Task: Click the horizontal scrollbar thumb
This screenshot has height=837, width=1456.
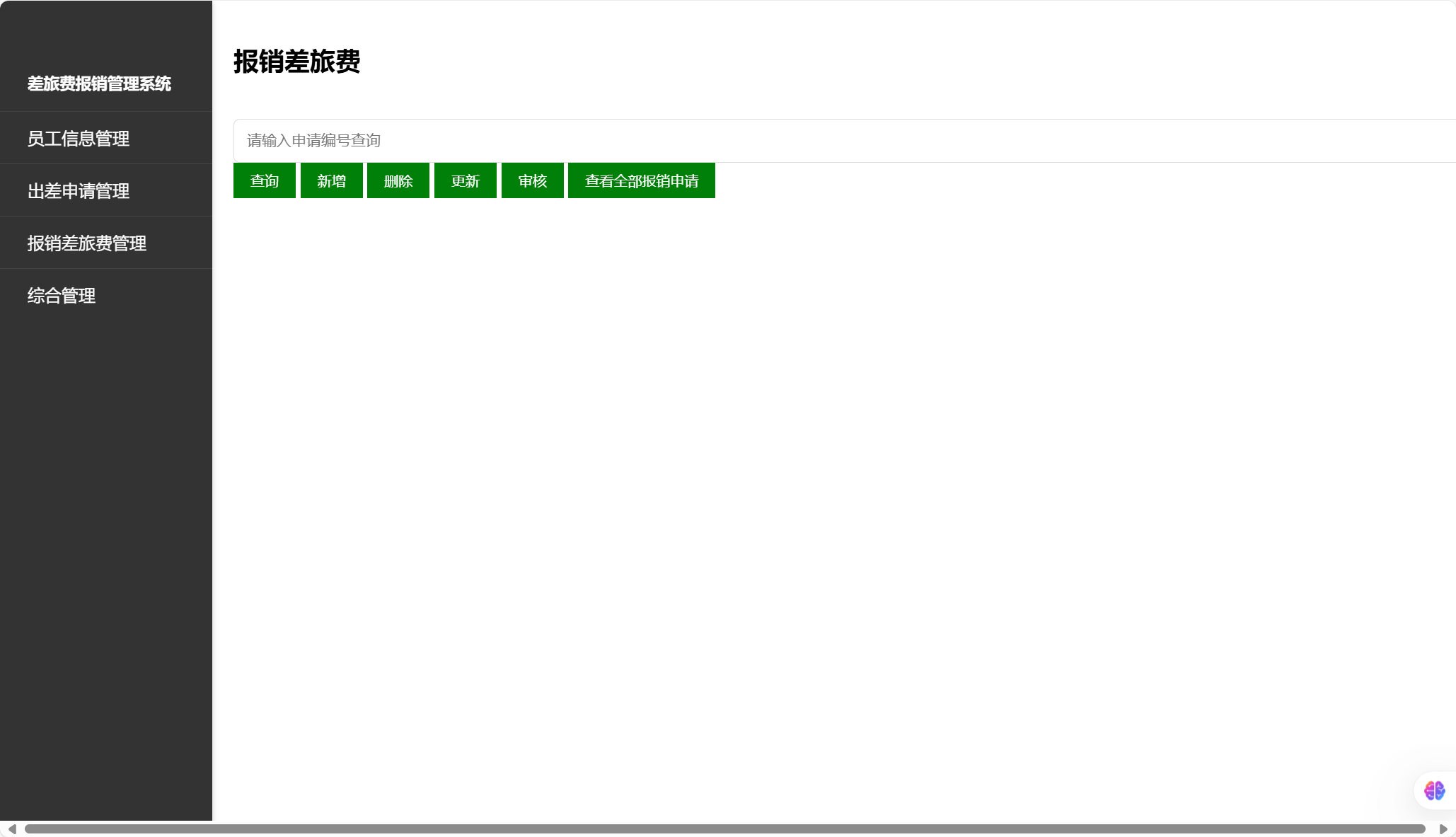Action: coord(724,829)
